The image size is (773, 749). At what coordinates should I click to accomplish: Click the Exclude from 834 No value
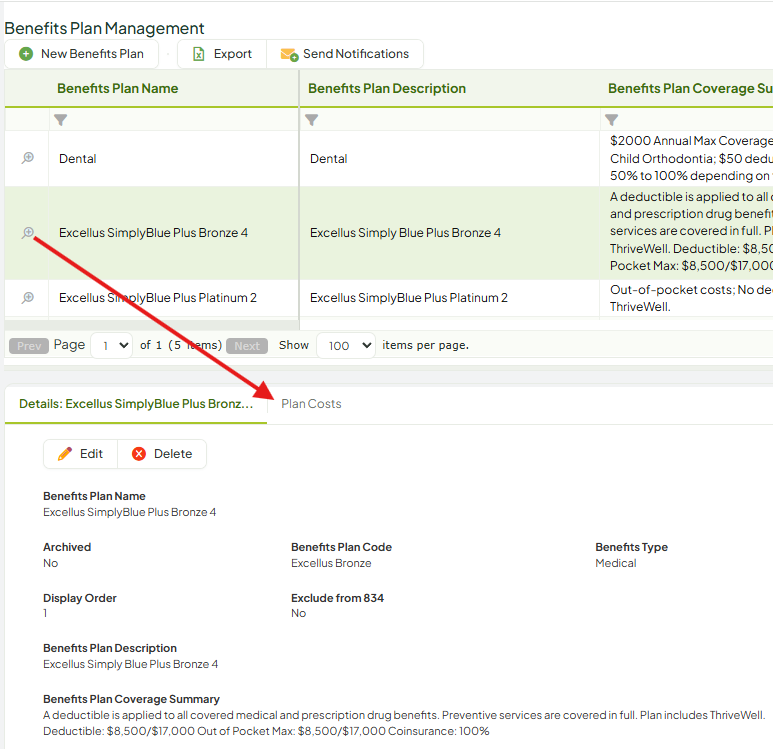(298, 613)
